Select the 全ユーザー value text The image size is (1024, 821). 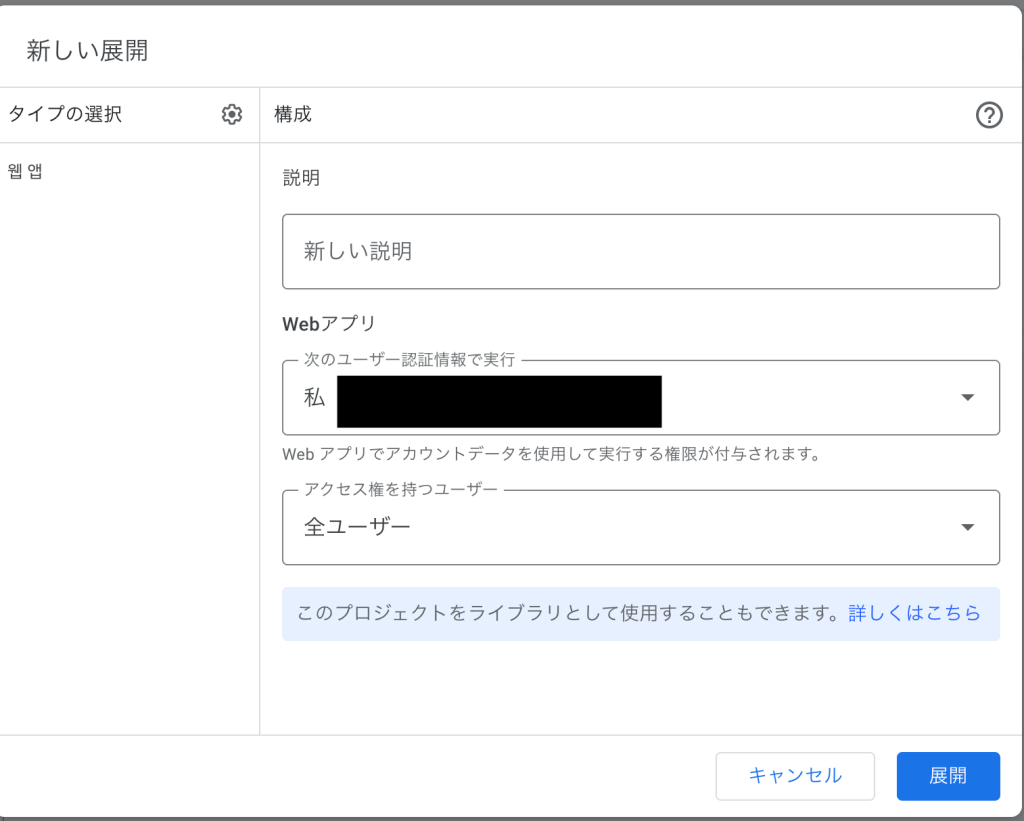tap(357, 527)
